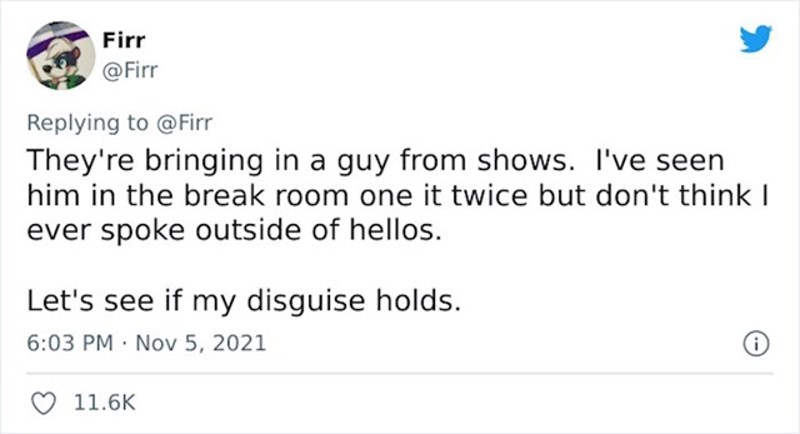Click the "Replying to" label text
The height and width of the screenshot is (434, 800).
(x=83, y=120)
